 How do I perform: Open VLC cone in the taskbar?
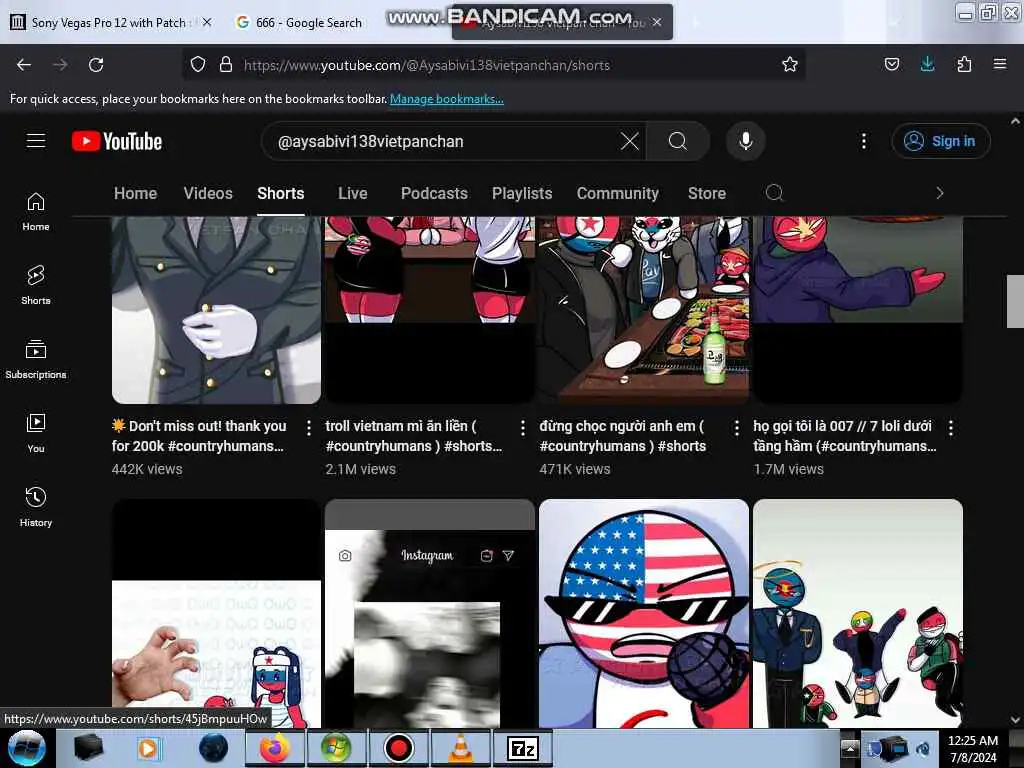coord(461,748)
